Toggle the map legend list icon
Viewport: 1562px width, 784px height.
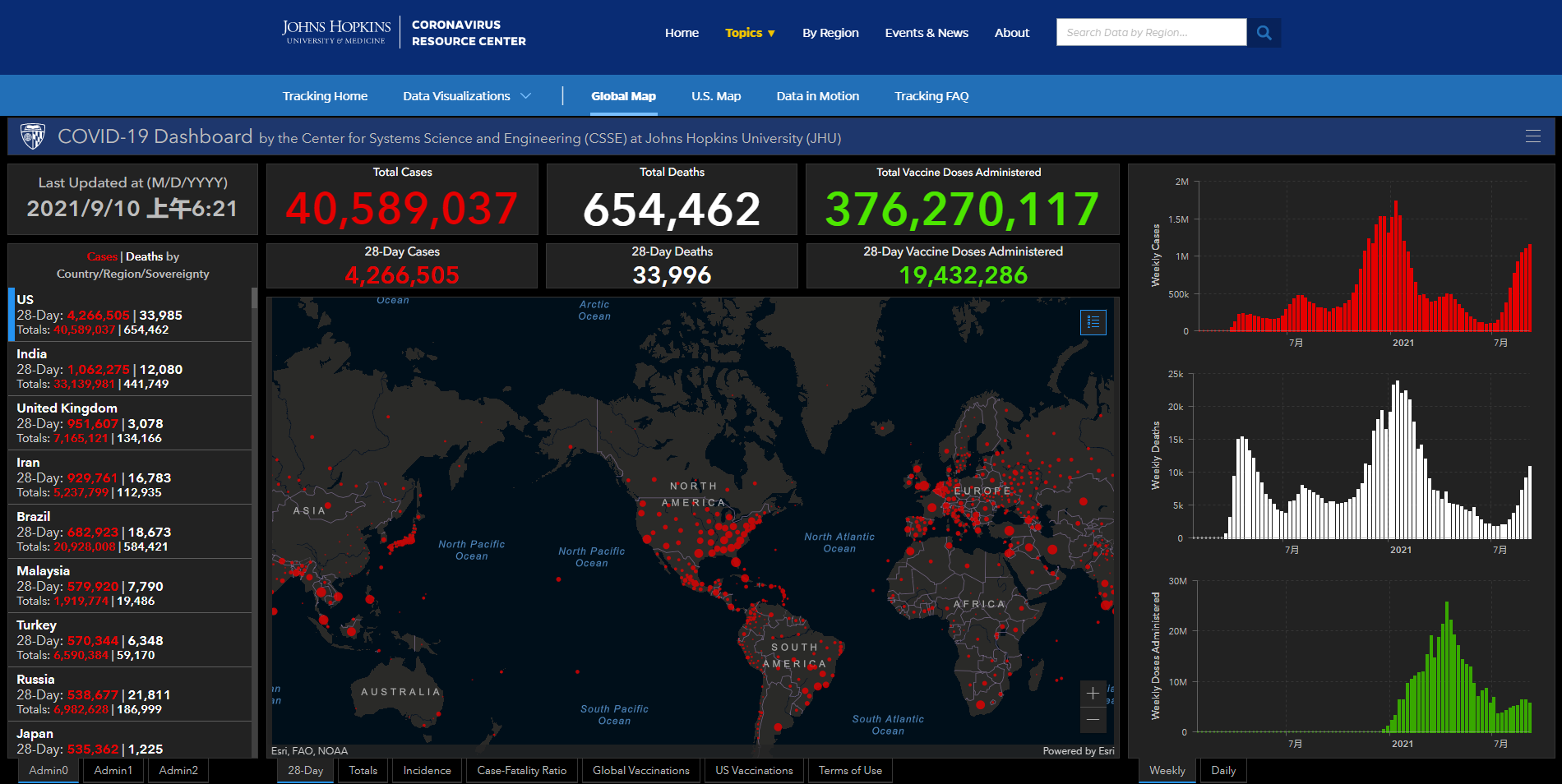(x=1093, y=322)
